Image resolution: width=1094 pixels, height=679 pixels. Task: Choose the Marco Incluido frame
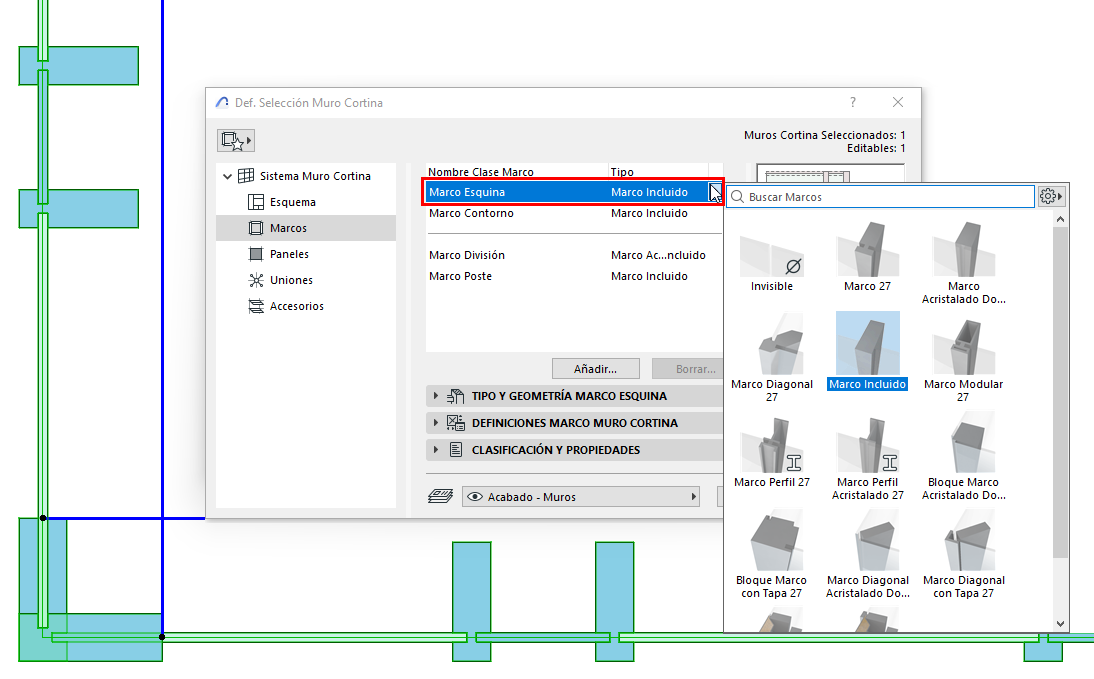tap(867, 352)
